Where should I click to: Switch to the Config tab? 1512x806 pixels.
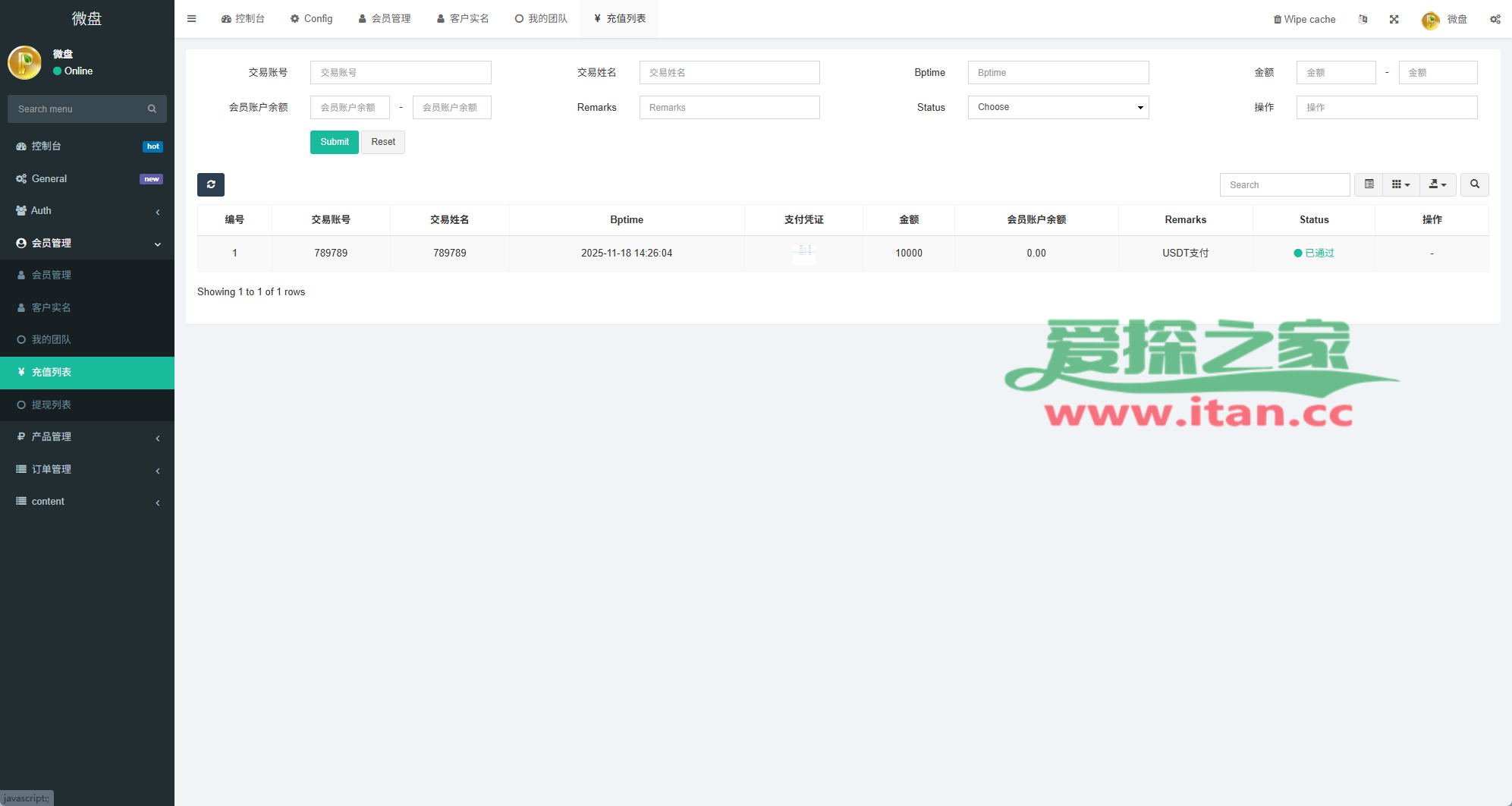click(311, 19)
